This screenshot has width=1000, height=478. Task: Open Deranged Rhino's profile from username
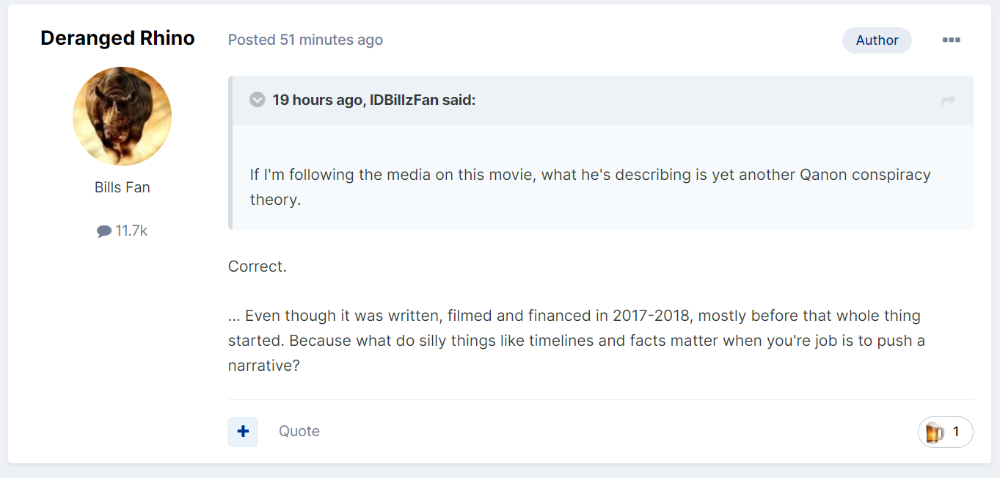coord(117,38)
